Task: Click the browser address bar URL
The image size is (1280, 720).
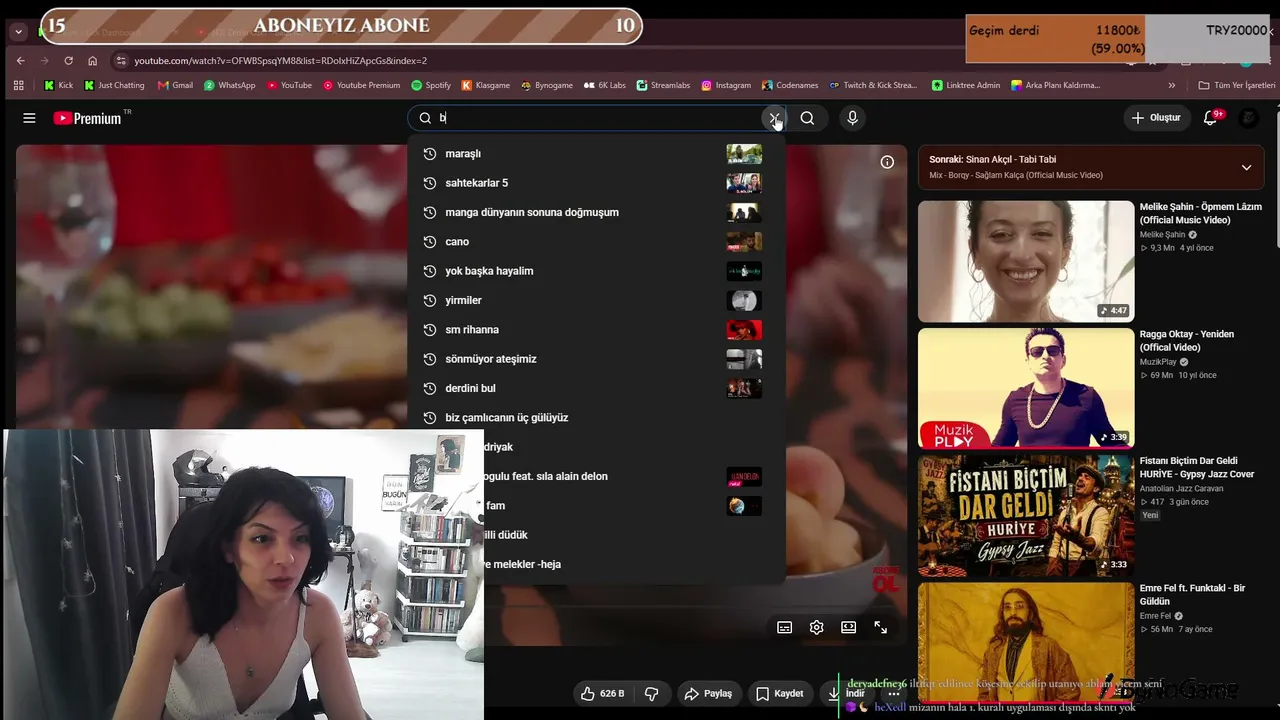Action: pos(280,61)
